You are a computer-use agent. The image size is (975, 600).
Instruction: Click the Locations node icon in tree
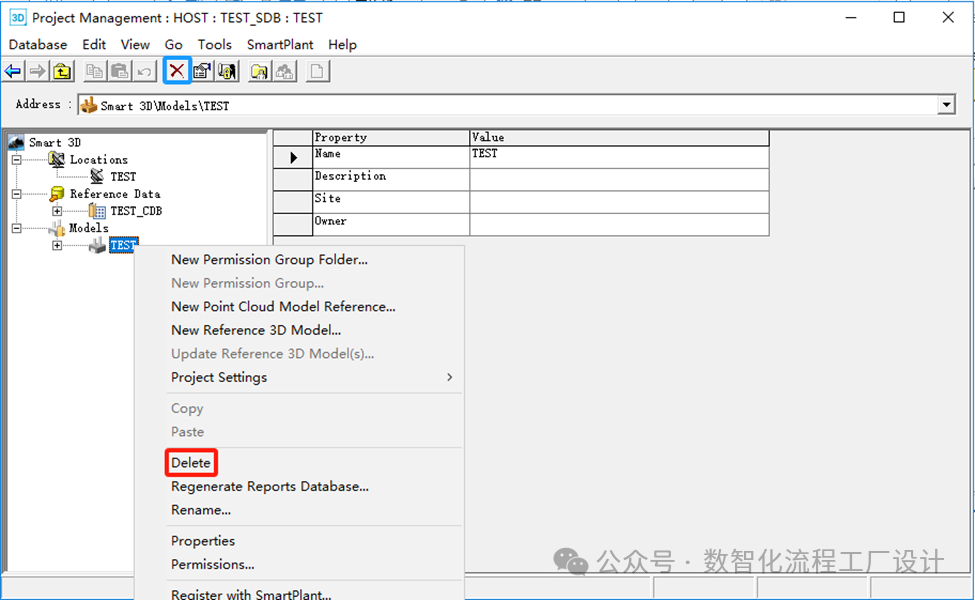coord(57,160)
